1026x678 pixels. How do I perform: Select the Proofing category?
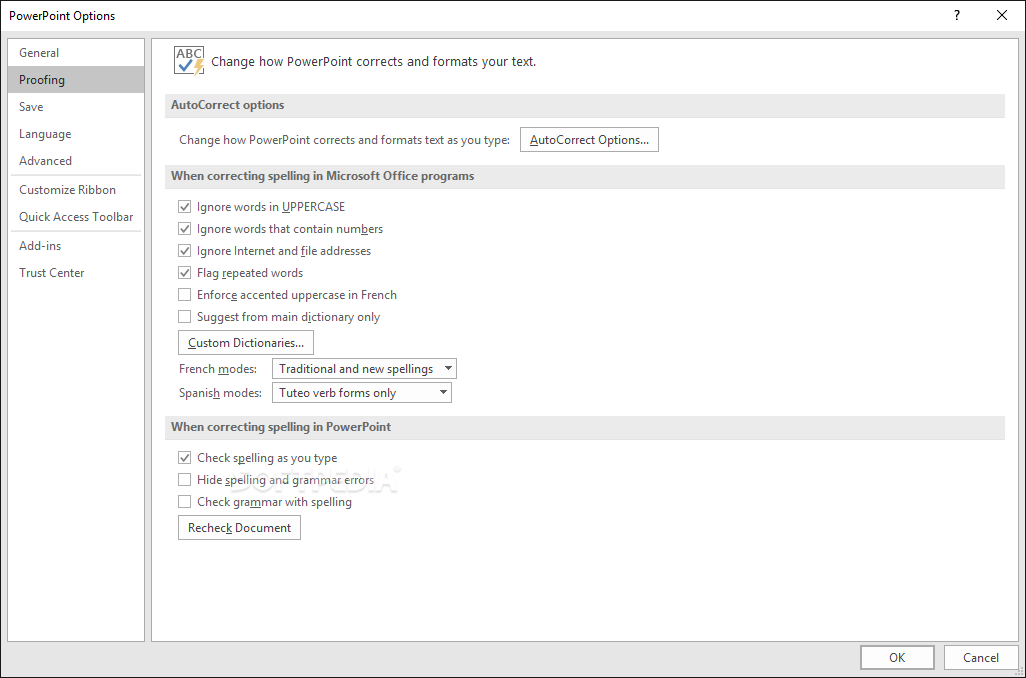[x=76, y=80]
